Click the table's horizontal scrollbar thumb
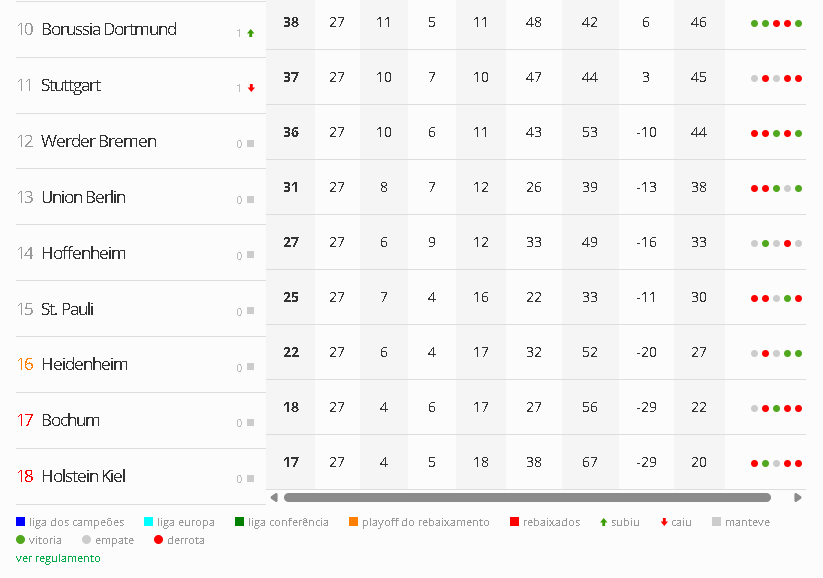Viewport: 823px width, 578px height. point(527,497)
